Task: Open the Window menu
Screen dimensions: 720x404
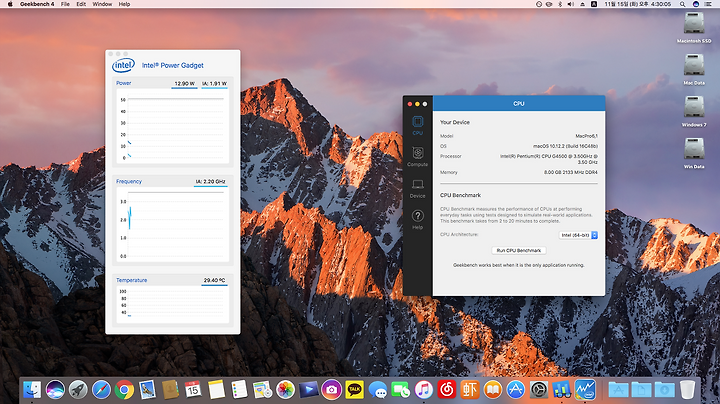Action: (x=102, y=4)
